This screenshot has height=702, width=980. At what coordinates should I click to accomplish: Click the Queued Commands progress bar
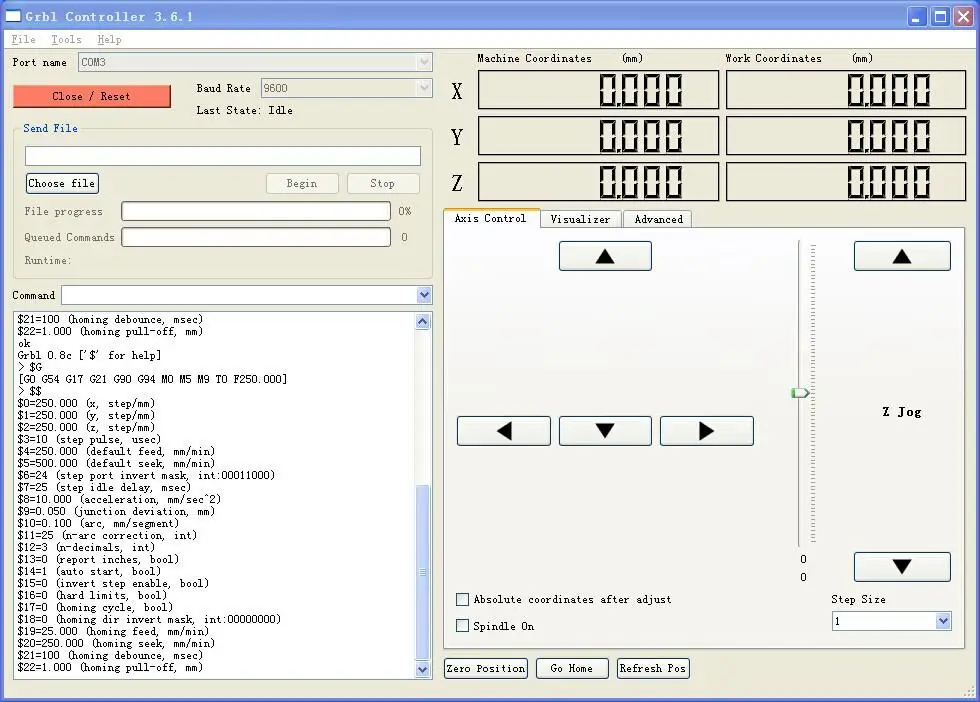256,237
